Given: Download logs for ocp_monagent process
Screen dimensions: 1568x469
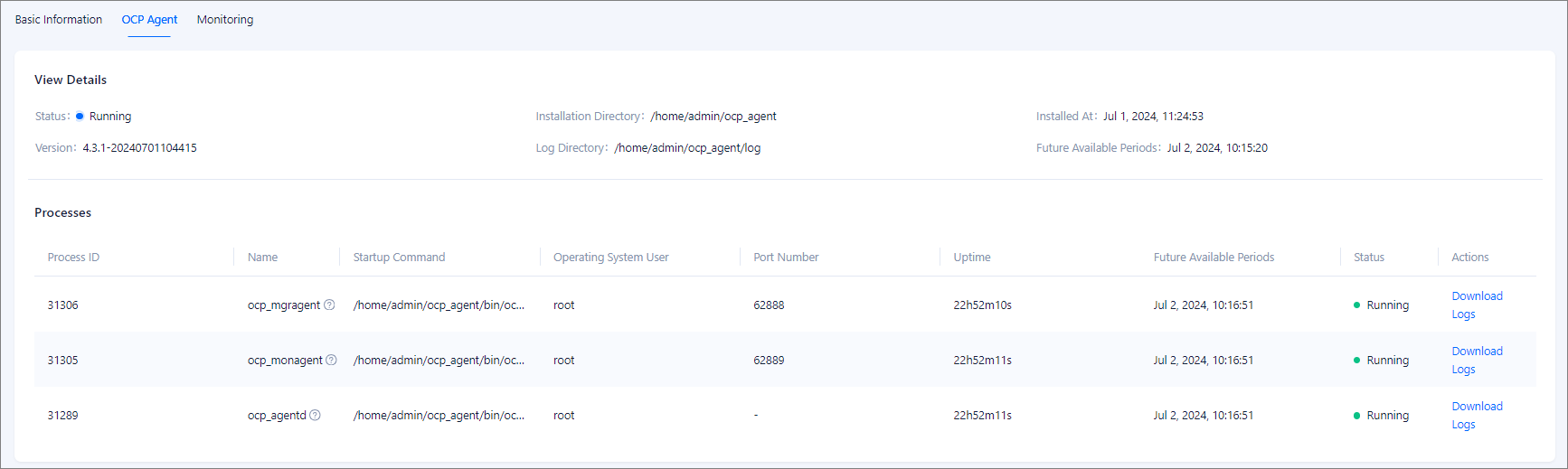Looking at the screenshot, I should pos(1476,361).
